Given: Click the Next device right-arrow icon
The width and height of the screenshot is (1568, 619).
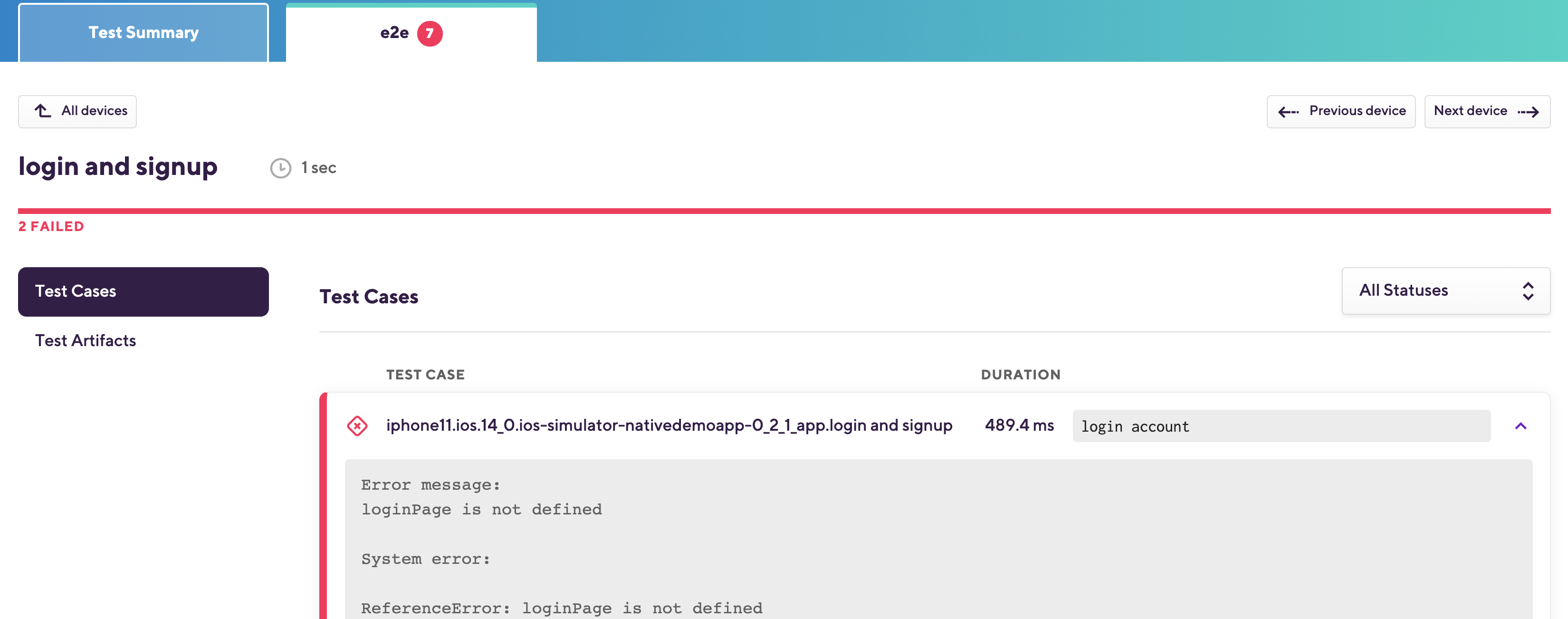Looking at the screenshot, I should tap(1528, 112).
